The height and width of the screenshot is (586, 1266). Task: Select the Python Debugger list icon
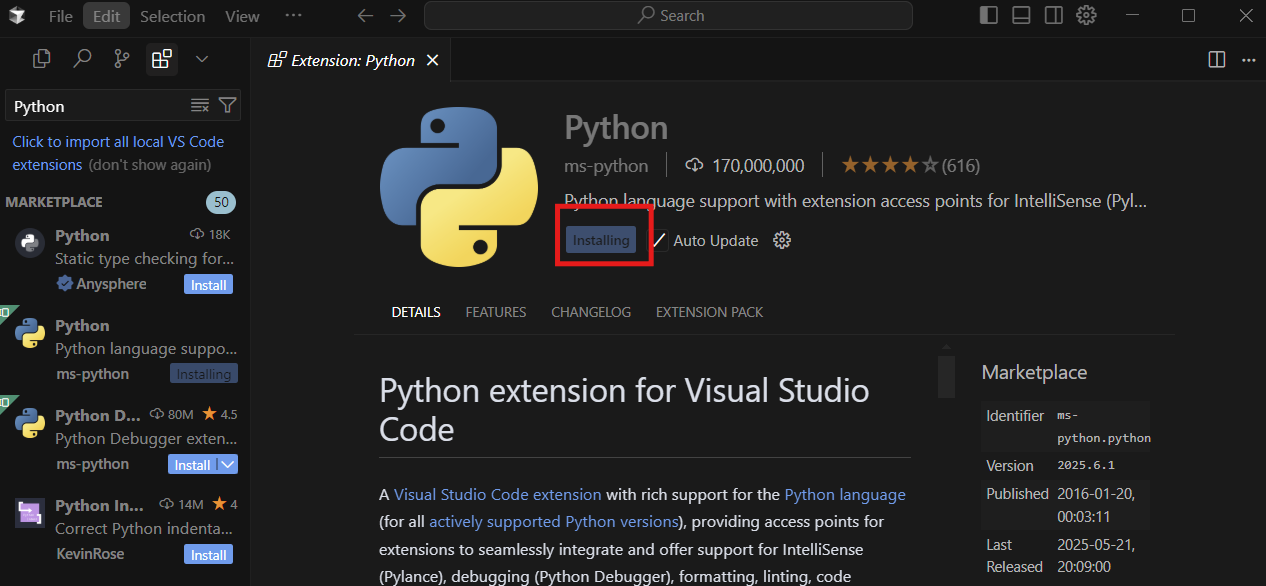tap(30, 423)
